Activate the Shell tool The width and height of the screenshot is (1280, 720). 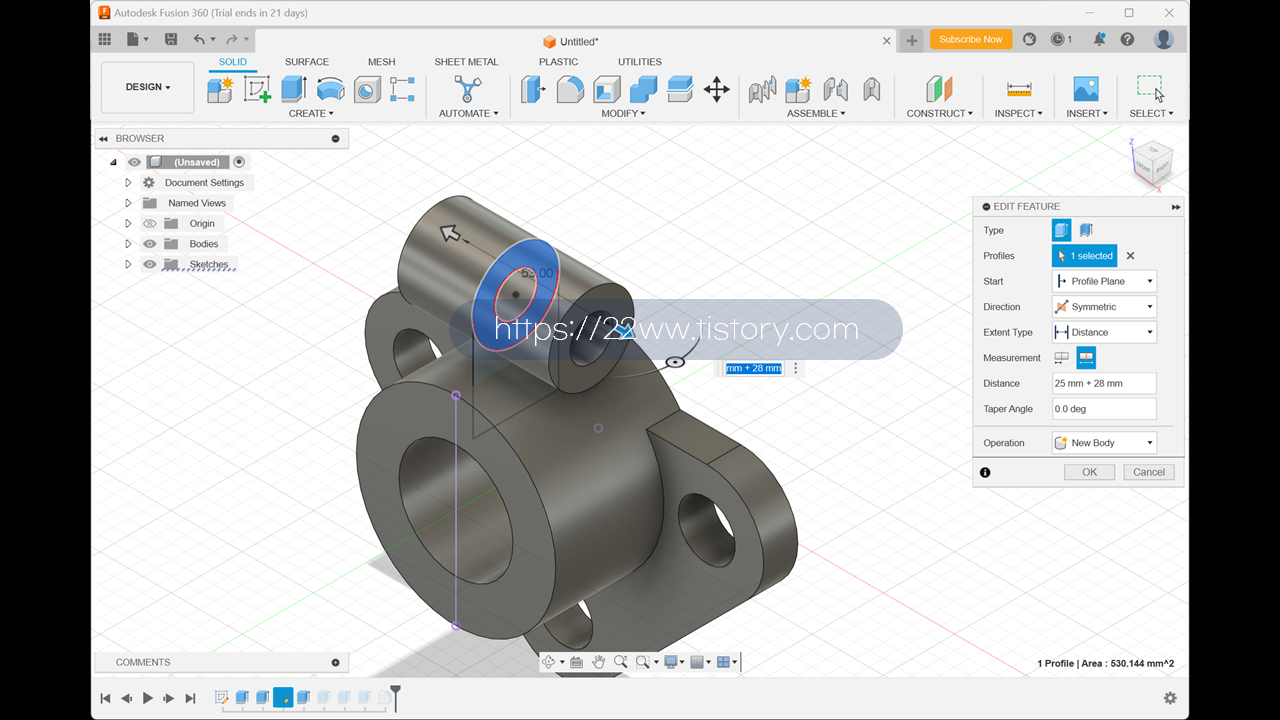606,89
